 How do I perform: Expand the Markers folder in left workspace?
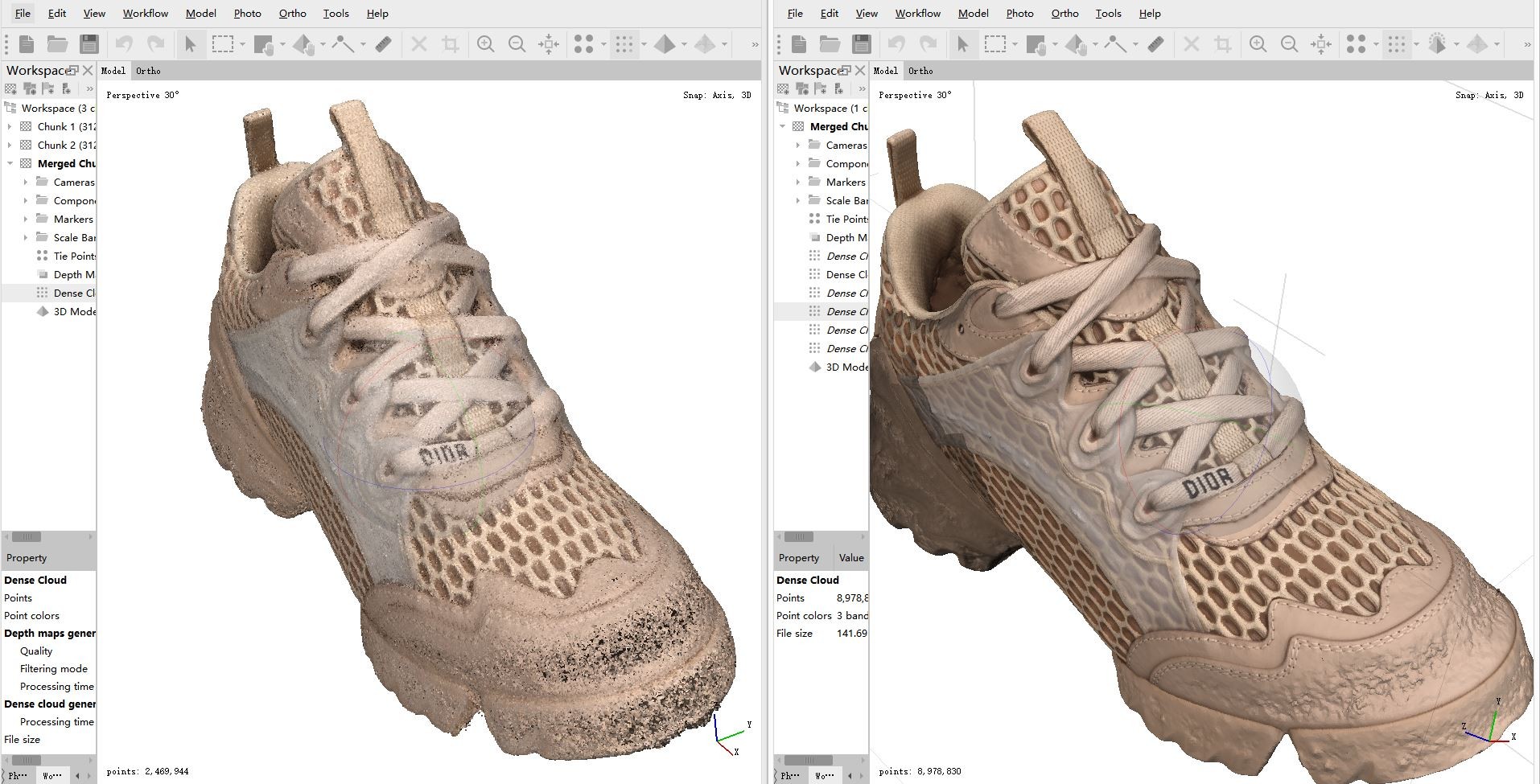click(26, 219)
